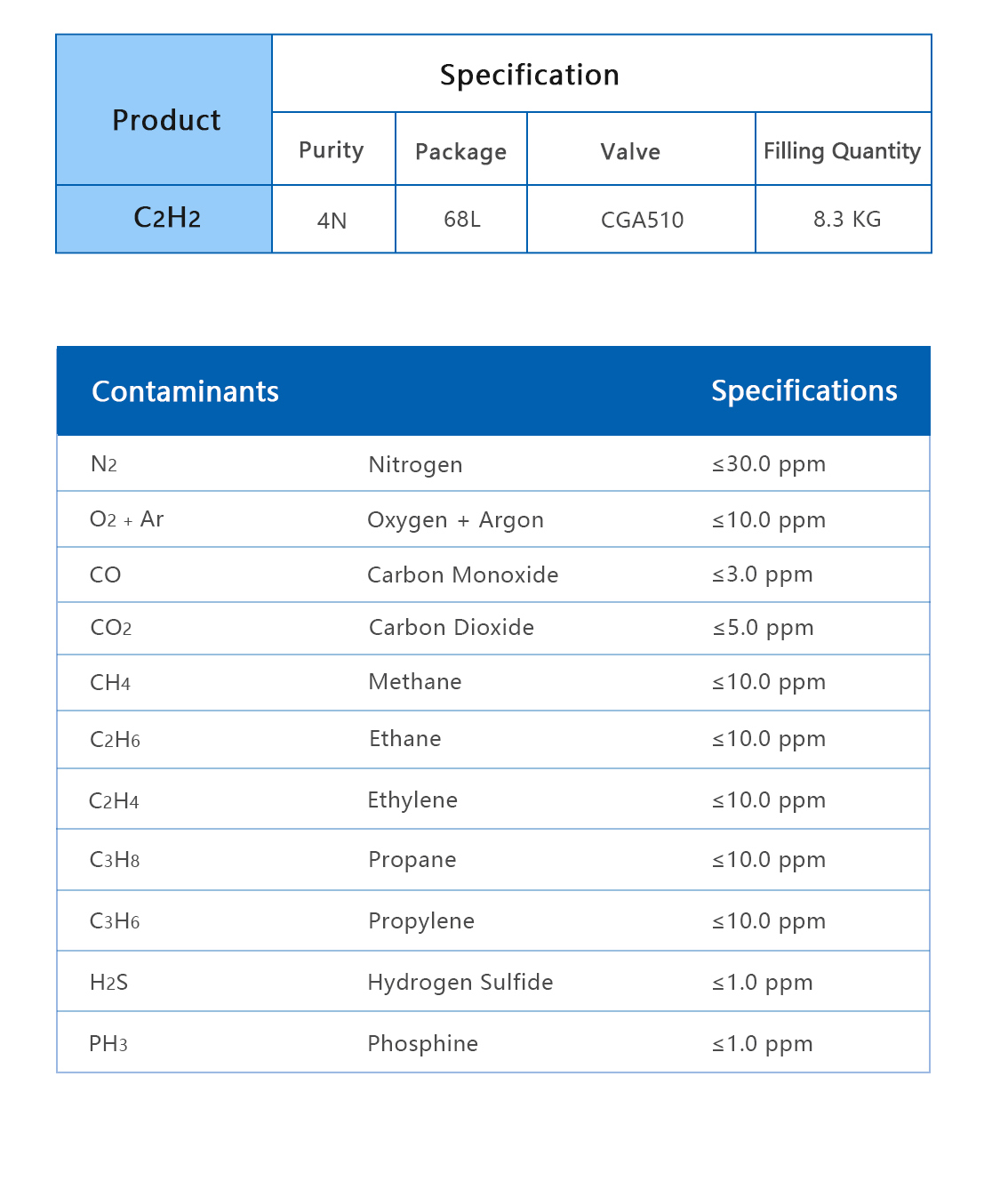Click the Specification table heading
This screenshot has width=1008, height=1189.
(529, 76)
